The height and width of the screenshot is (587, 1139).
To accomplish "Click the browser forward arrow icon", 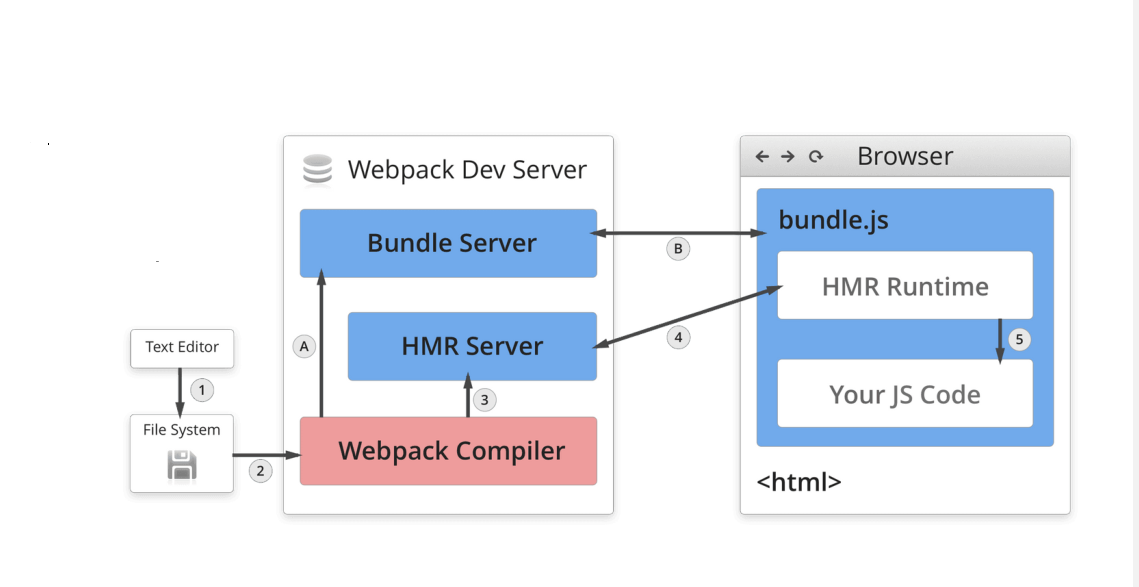I will click(788, 156).
